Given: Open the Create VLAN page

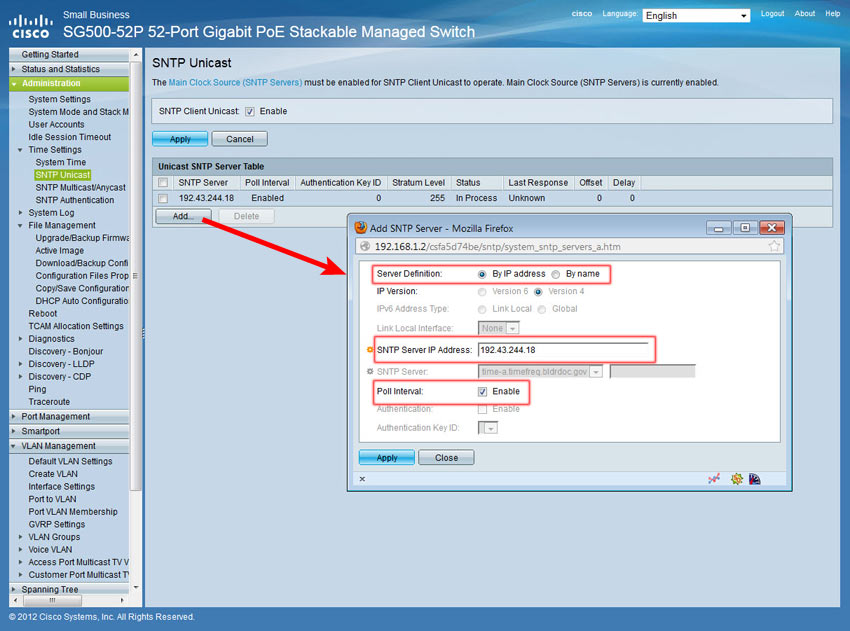Looking at the screenshot, I should pos(53,474).
